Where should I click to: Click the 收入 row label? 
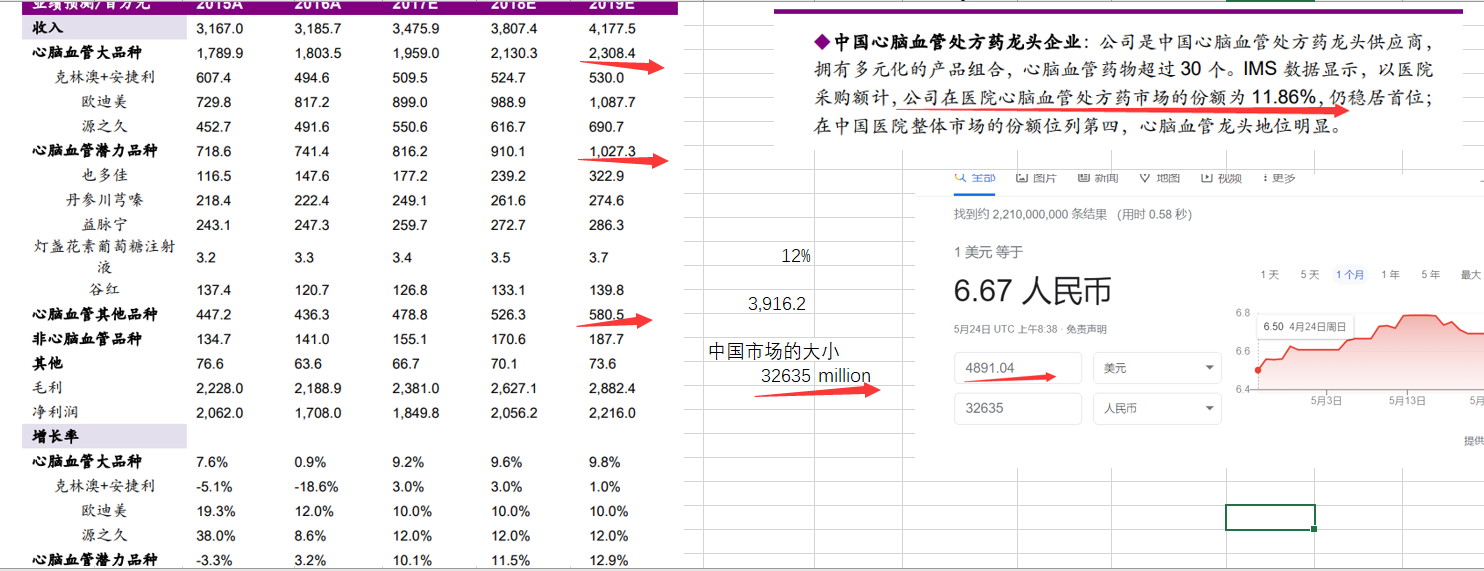pos(47,28)
